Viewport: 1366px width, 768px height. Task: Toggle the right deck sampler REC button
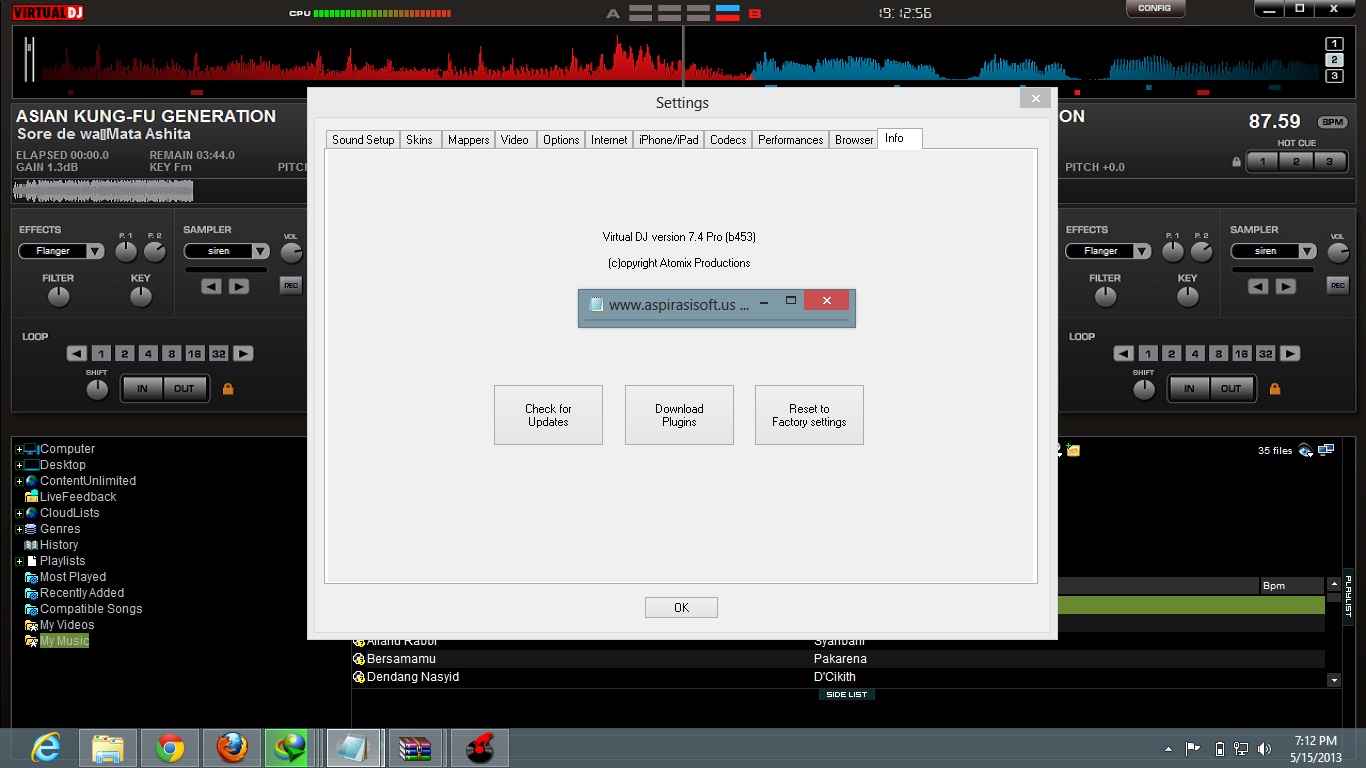1338,285
